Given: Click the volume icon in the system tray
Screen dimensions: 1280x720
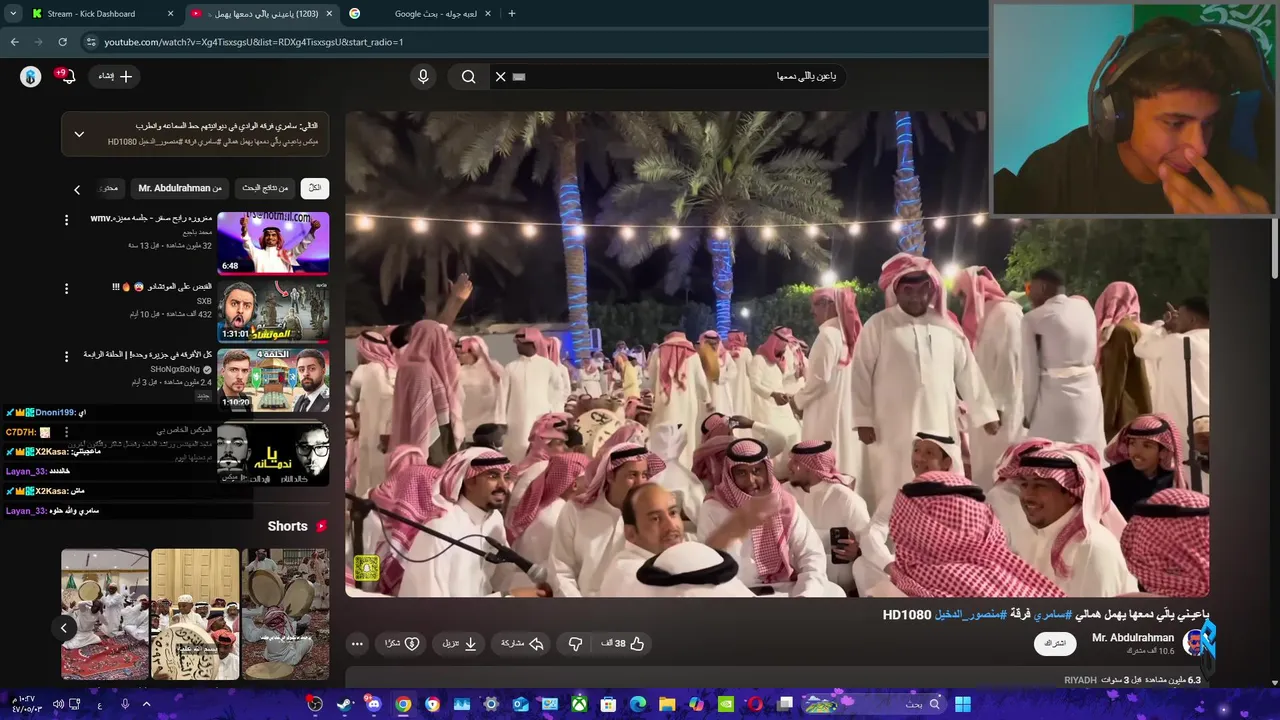Looking at the screenshot, I should [58, 705].
